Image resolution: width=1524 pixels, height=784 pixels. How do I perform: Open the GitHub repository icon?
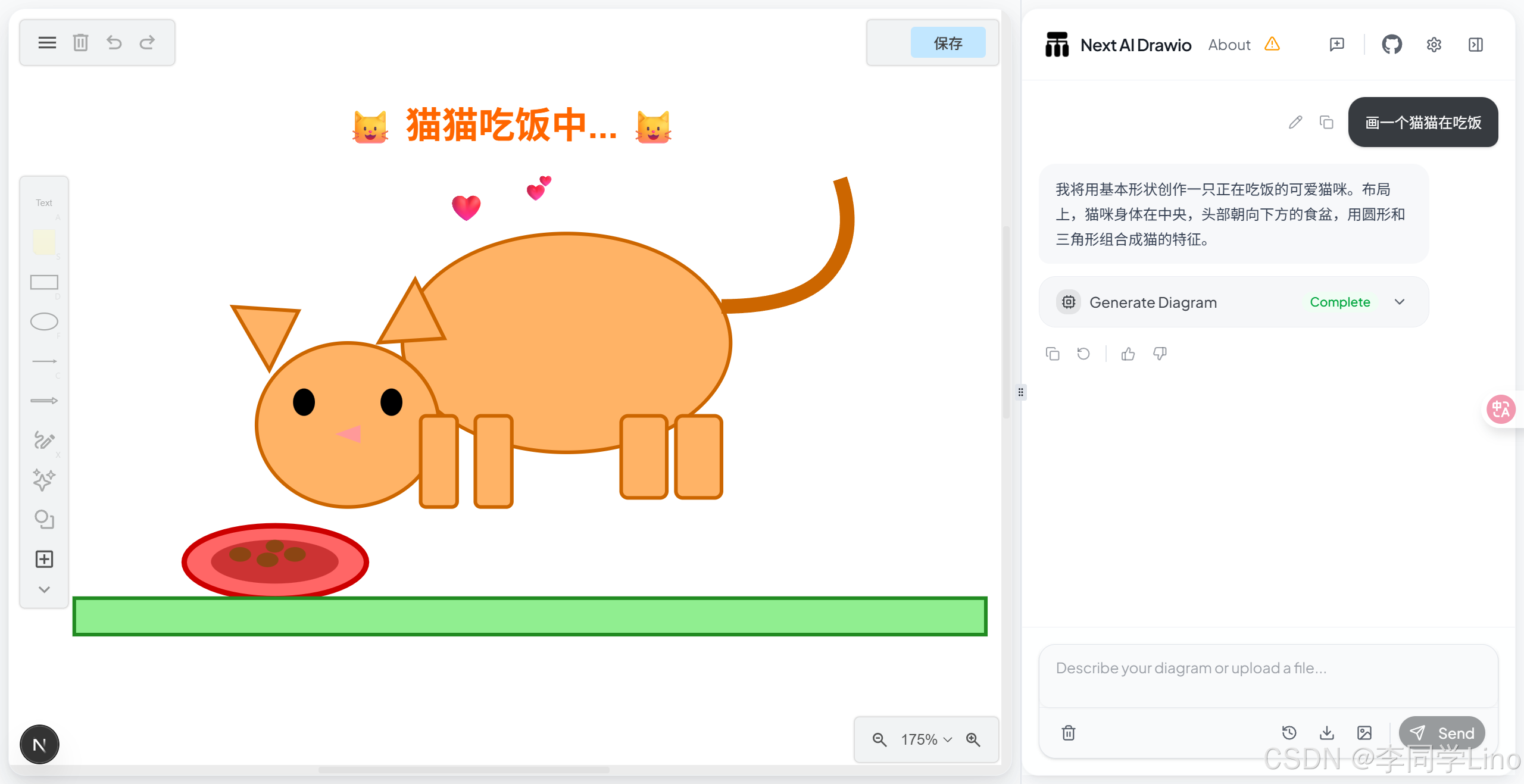coord(1391,45)
